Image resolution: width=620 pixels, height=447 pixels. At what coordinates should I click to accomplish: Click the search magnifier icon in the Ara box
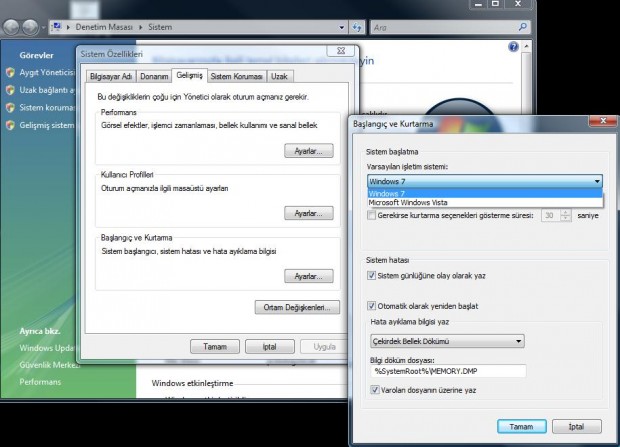point(522,27)
